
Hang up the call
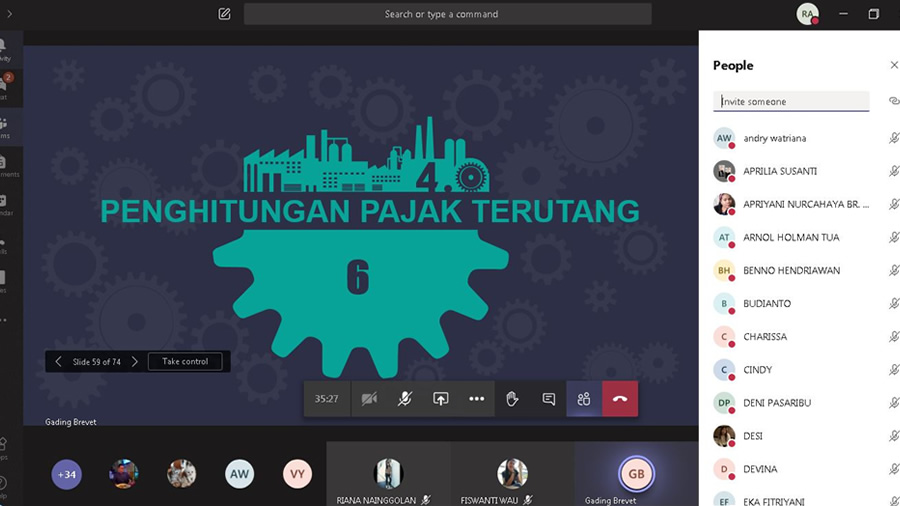[620, 398]
